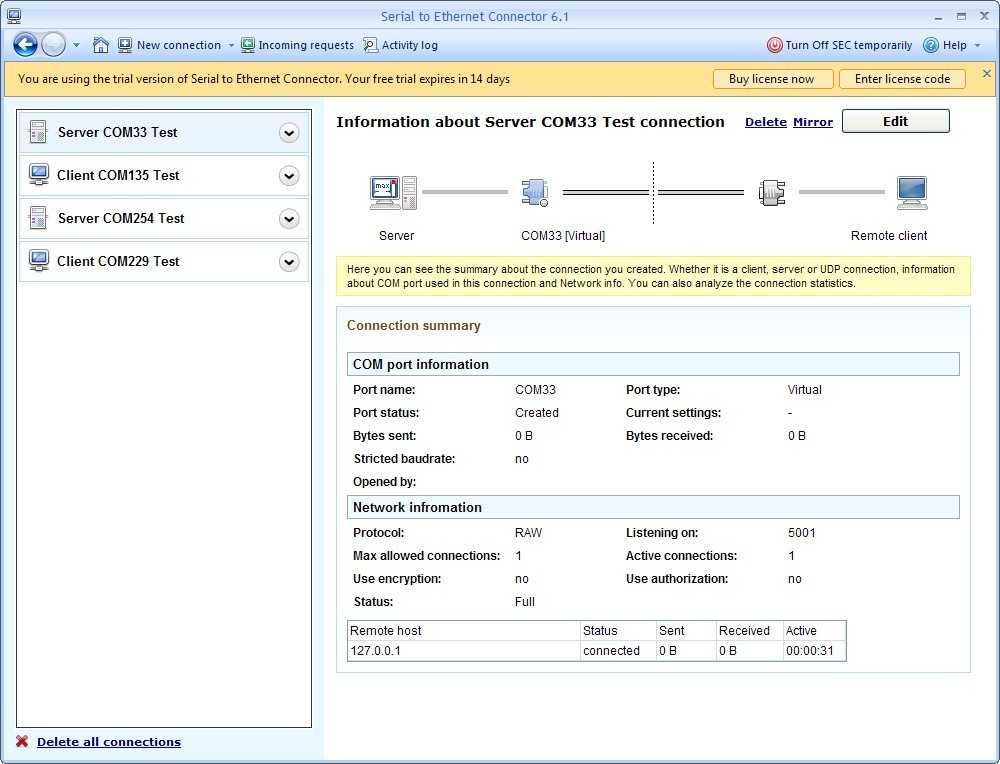The image size is (1000, 764).
Task: Click the 'Full' status value
Action: (x=524, y=601)
